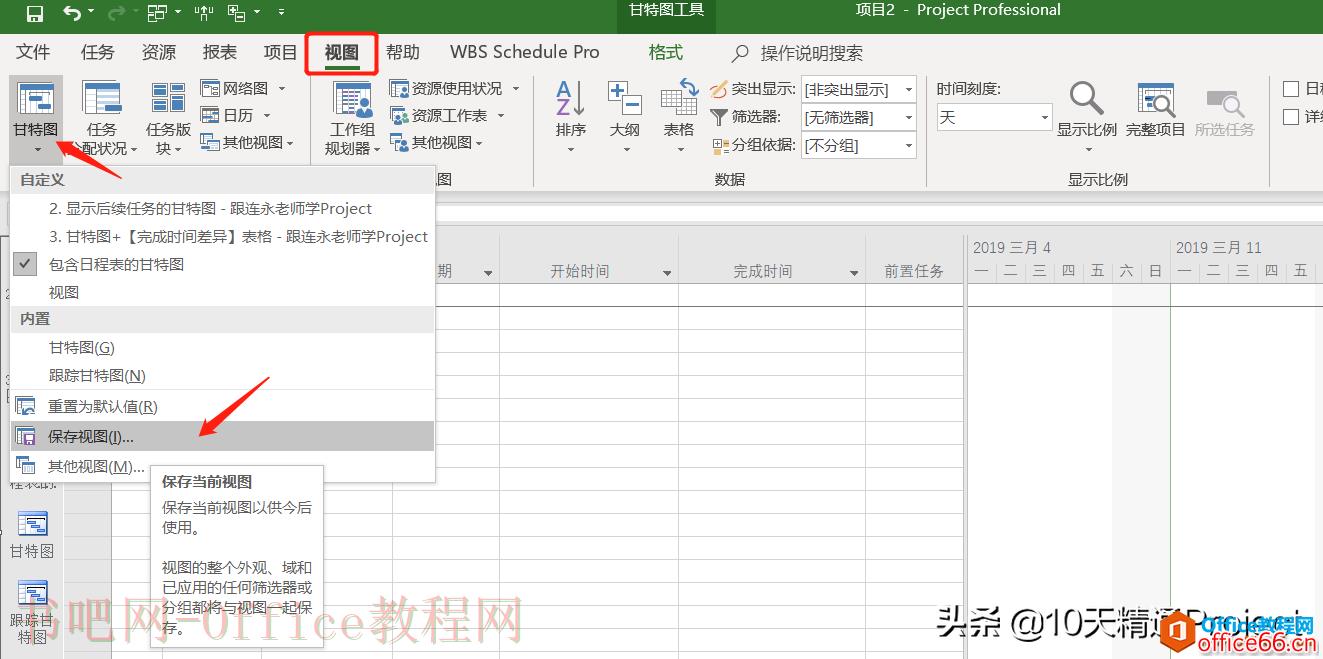Choose 其他视图(M)... menu item

(223, 466)
